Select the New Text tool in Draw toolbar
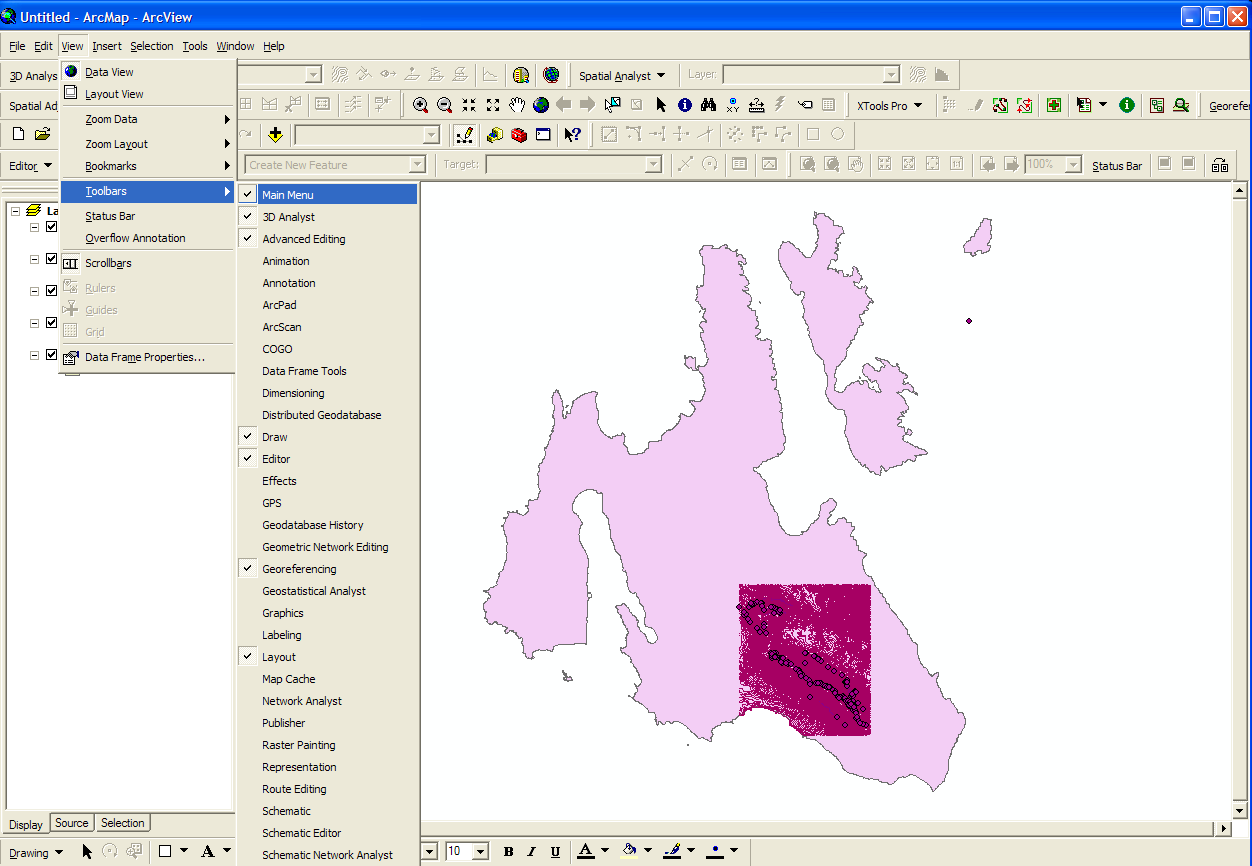 pyautogui.click(x=208, y=852)
